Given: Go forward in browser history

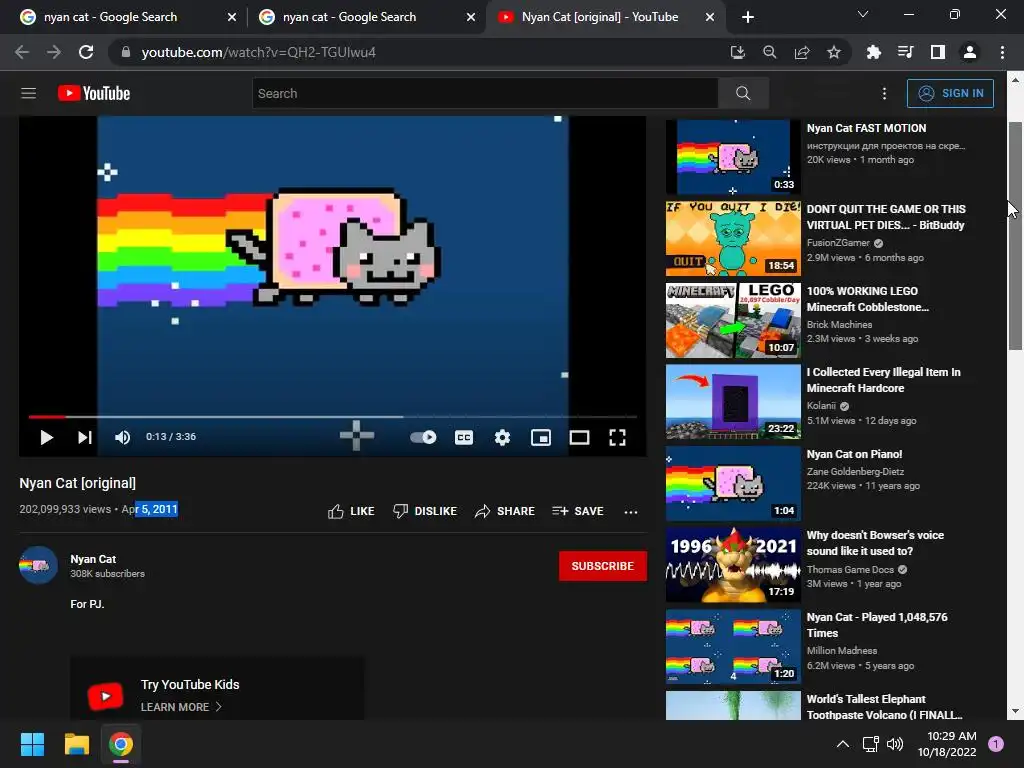Looking at the screenshot, I should (54, 52).
